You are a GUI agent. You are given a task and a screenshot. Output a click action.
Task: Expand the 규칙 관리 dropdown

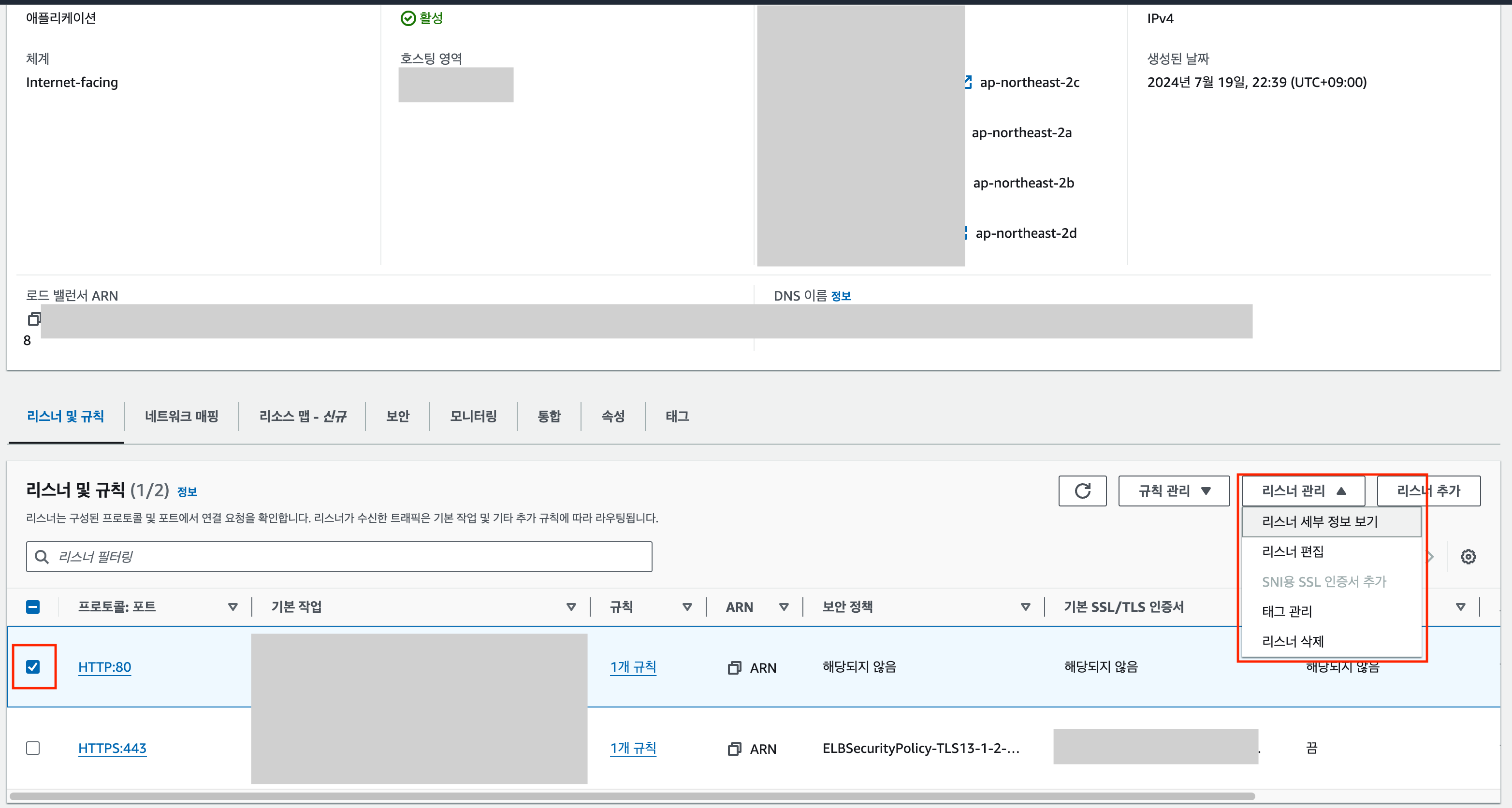(1174, 491)
